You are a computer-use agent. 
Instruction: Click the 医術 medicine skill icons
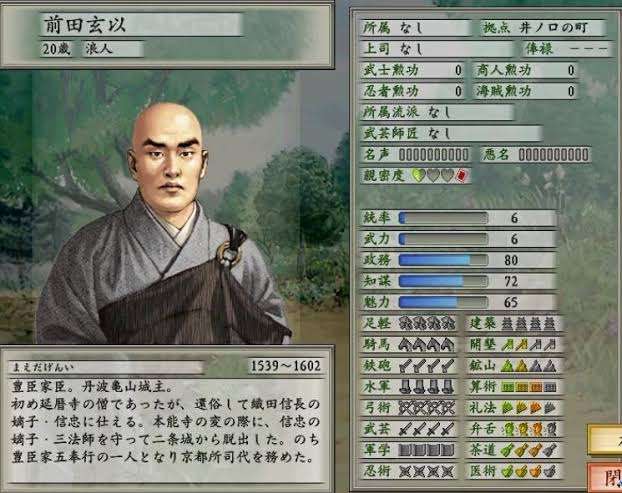(528, 471)
